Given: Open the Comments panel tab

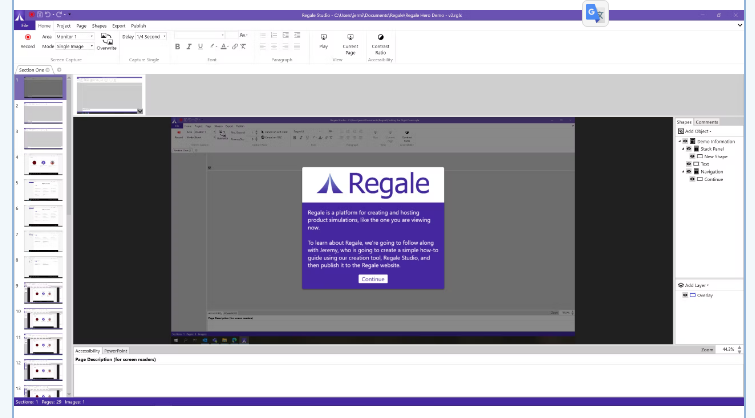Looking at the screenshot, I should pos(706,122).
